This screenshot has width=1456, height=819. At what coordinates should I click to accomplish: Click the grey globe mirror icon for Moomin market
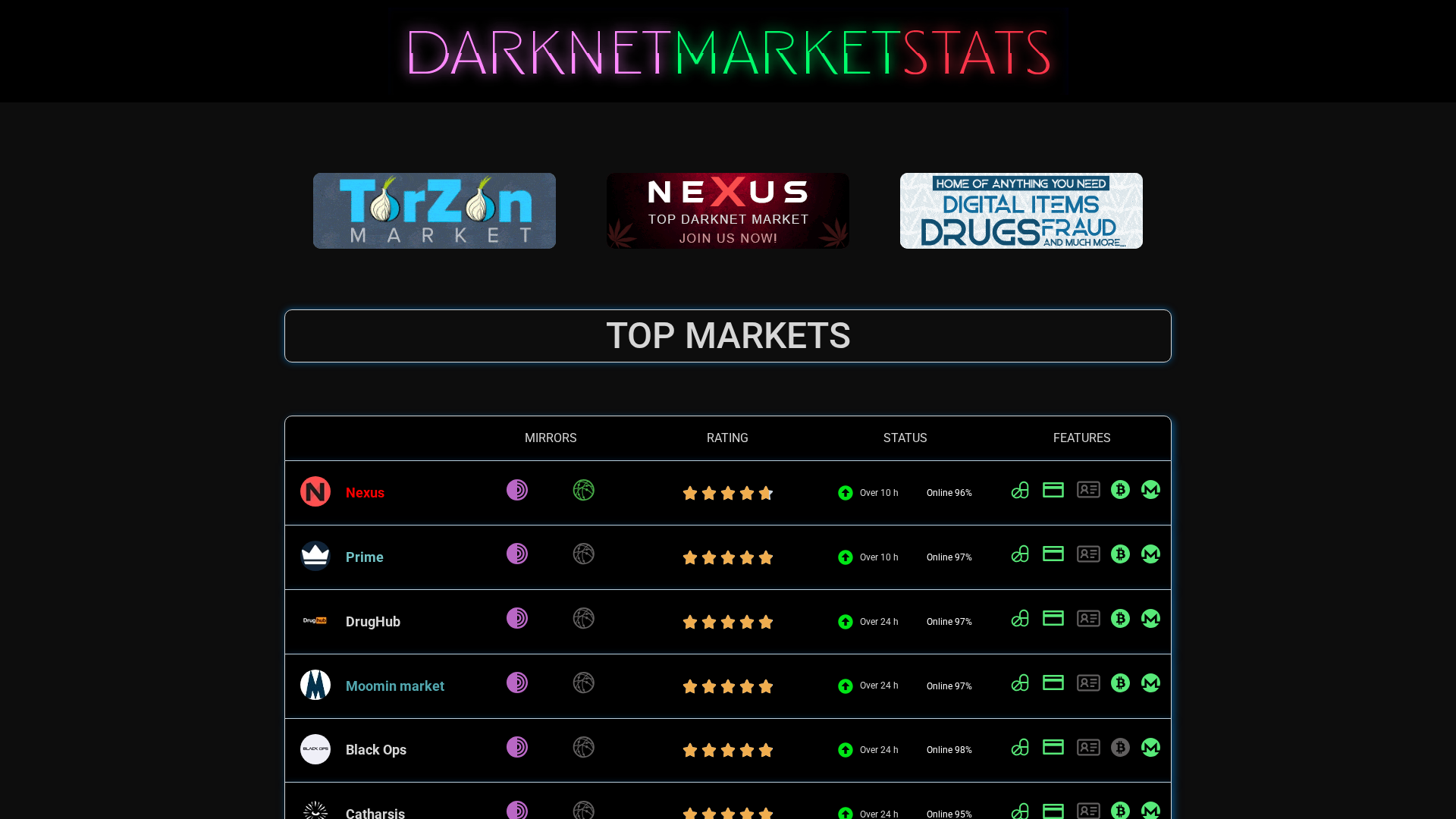pos(584,682)
